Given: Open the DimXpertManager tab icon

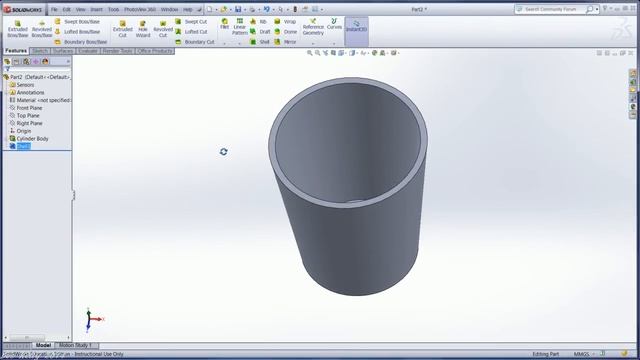Looking at the screenshot, I should tap(36, 61).
